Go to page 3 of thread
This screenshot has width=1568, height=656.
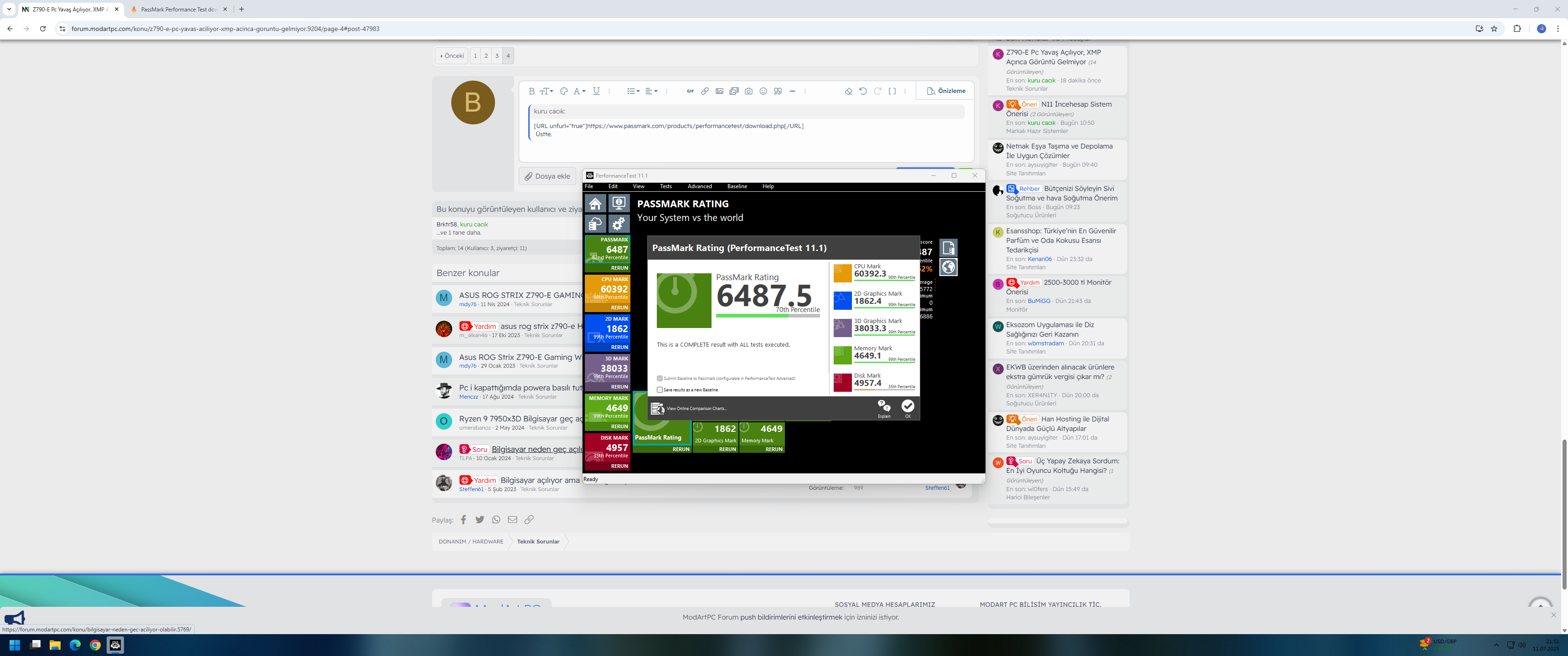(497, 56)
